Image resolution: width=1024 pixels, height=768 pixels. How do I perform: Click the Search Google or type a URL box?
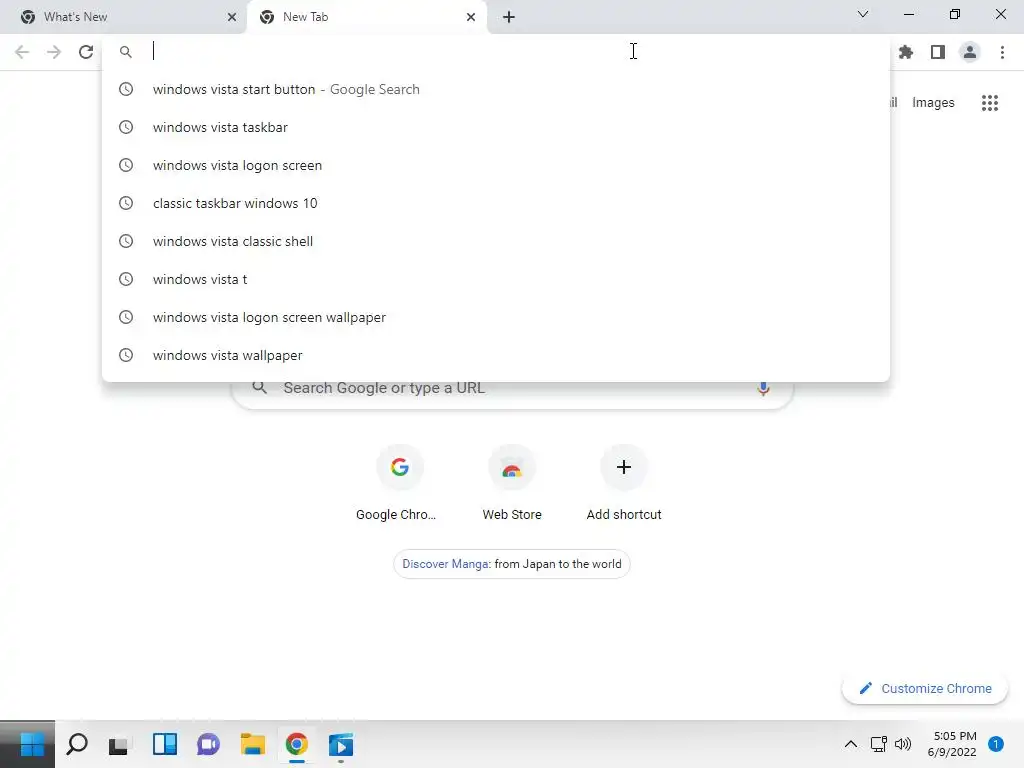pos(512,390)
